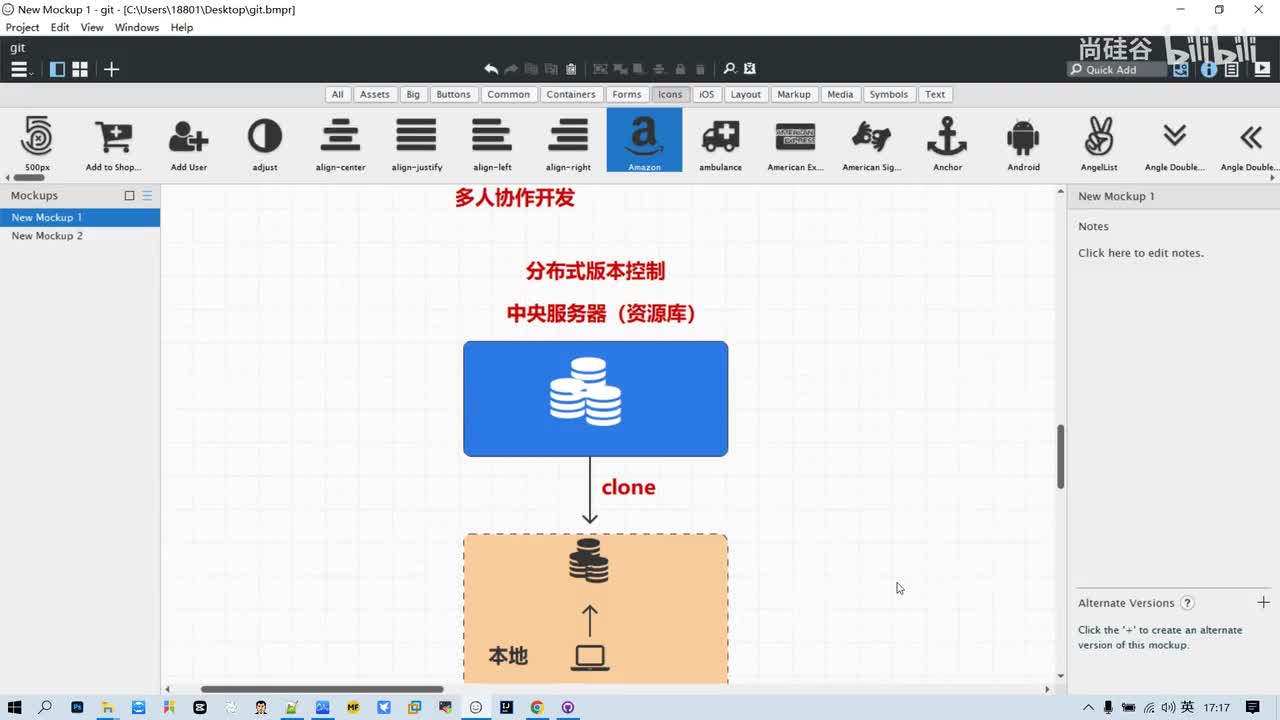Open the Help menu
The height and width of the screenshot is (720, 1280).
182,27
